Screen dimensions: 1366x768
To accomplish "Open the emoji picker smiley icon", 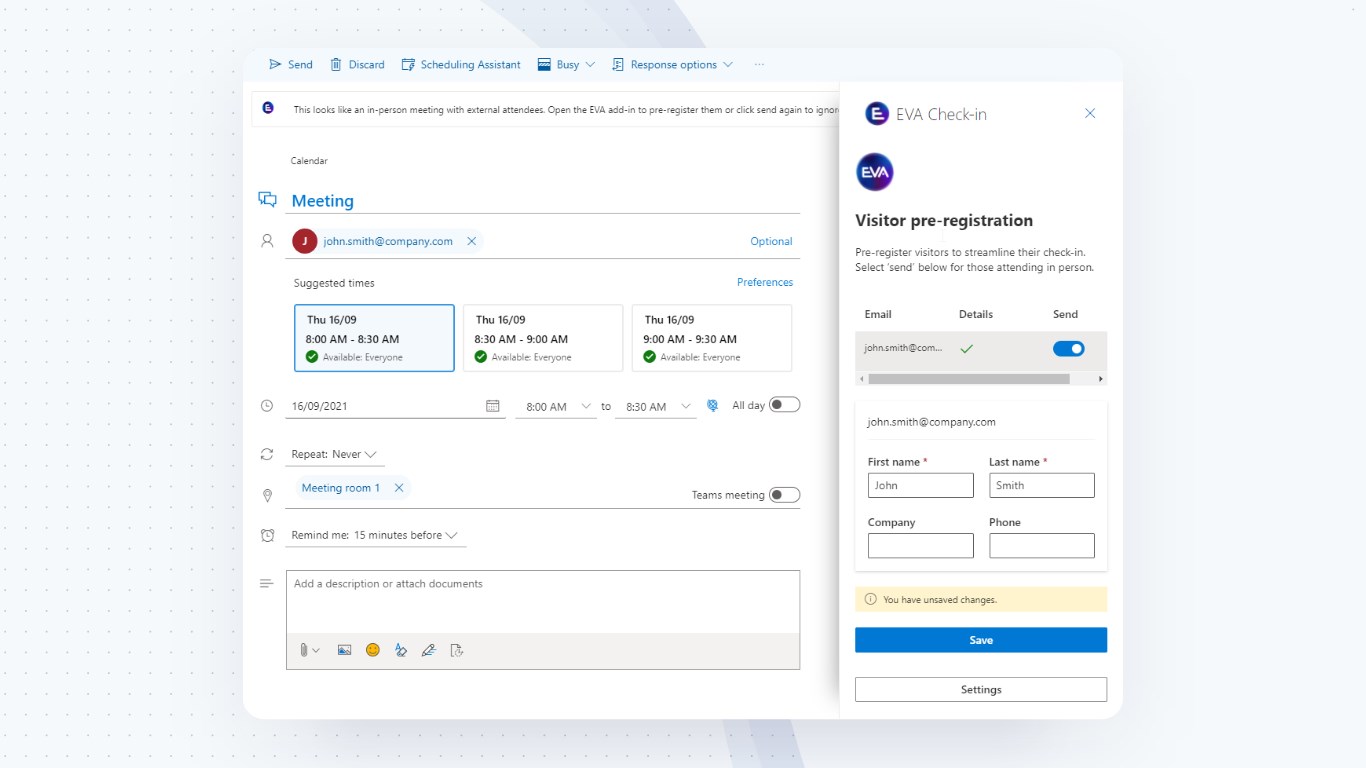I will pos(373,650).
